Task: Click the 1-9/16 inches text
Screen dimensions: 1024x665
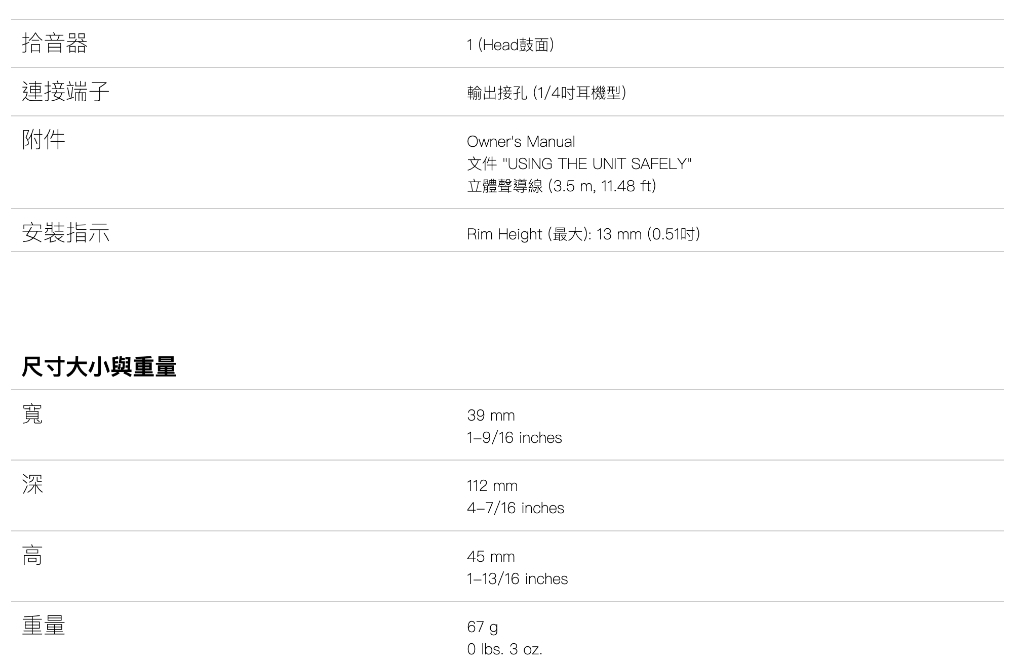Action: tap(514, 438)
